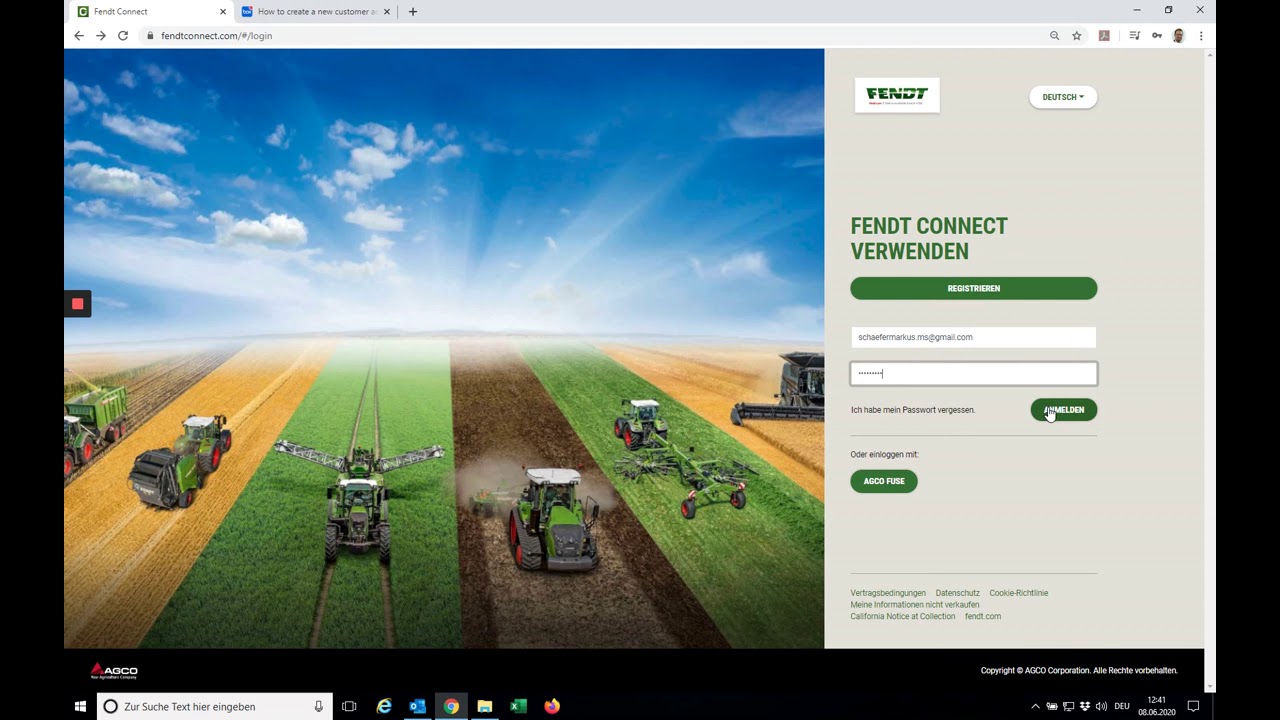Click the battery power tray icon
1280x720 pixels.
coord(1052,706)
